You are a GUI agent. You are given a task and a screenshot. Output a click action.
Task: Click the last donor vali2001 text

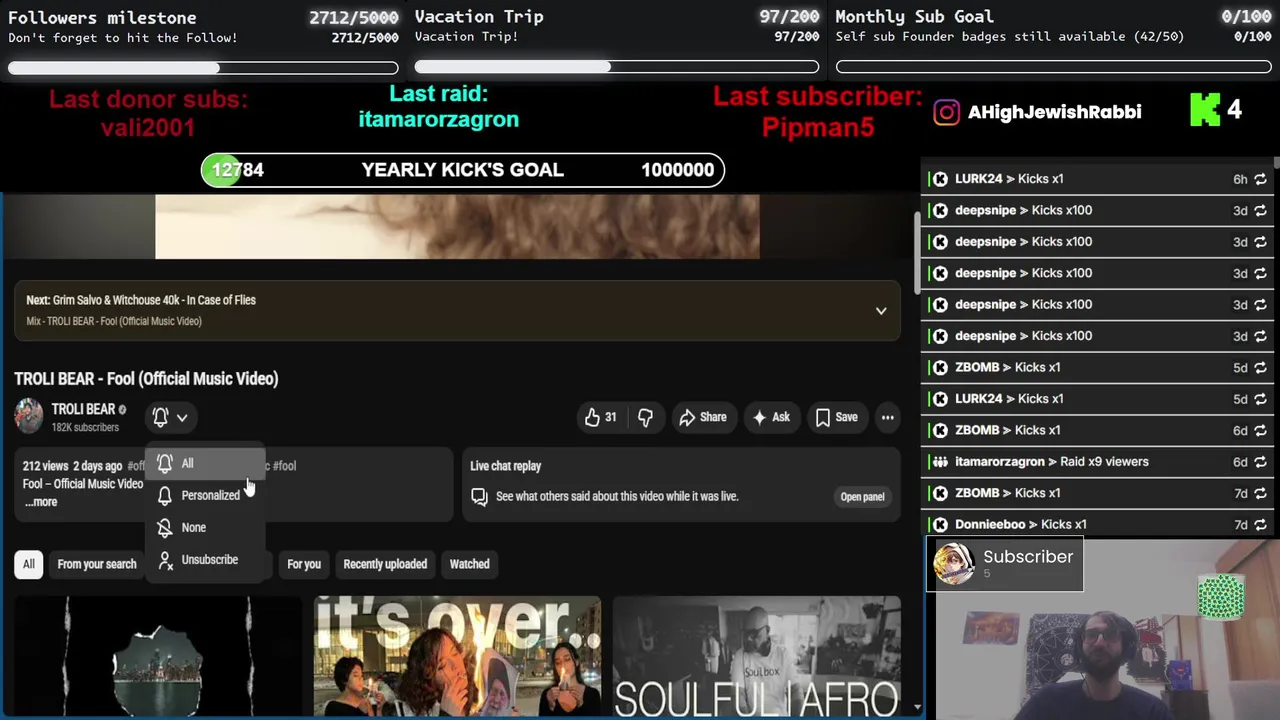point(148,128)
